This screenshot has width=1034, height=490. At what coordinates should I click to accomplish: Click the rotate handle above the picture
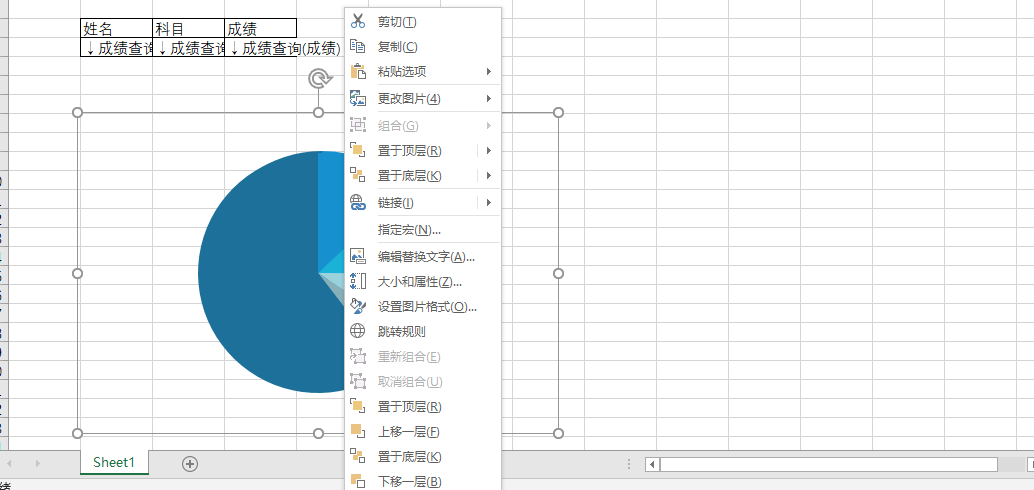[x=319, y=79]
